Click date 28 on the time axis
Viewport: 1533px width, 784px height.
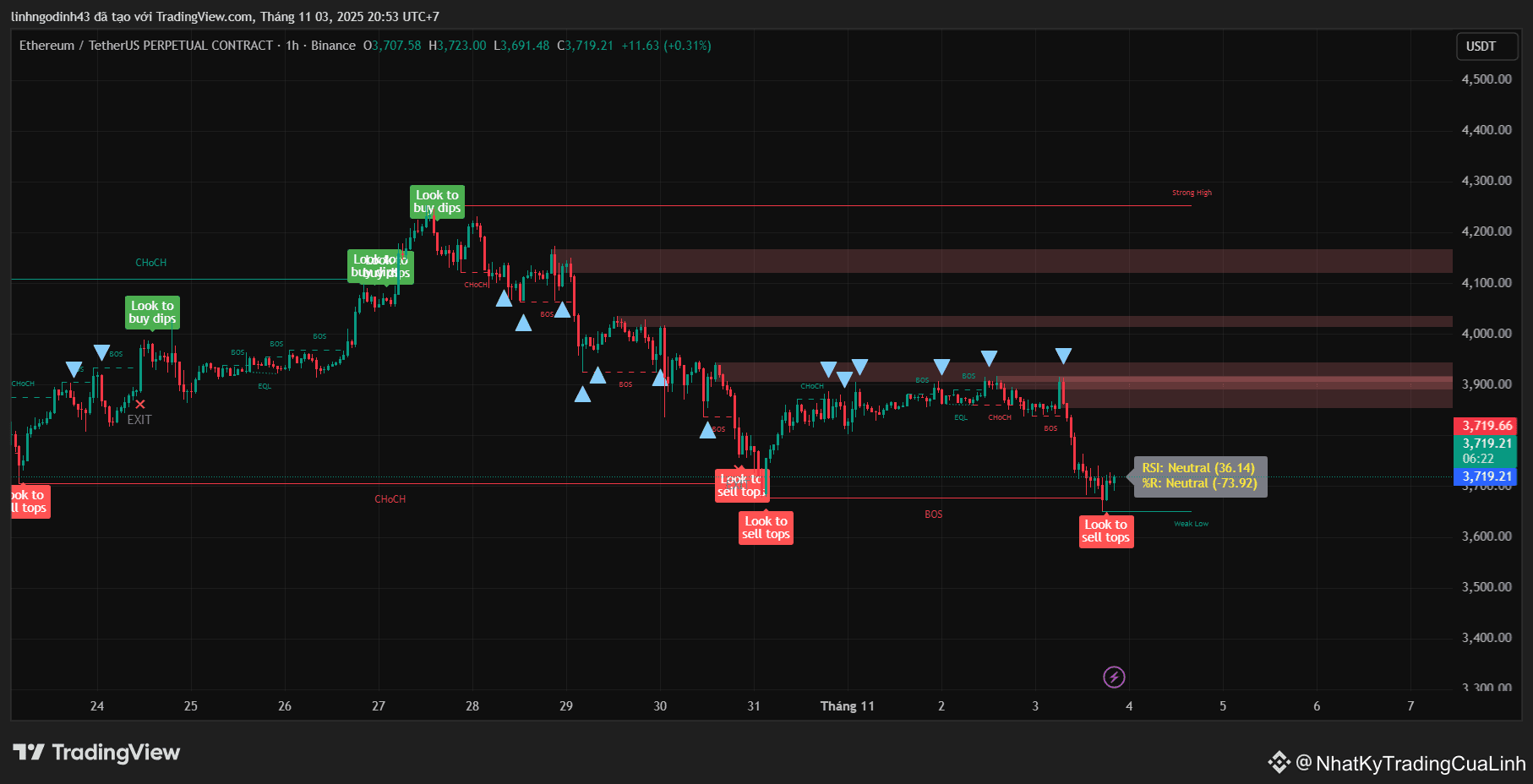point(472,706)
